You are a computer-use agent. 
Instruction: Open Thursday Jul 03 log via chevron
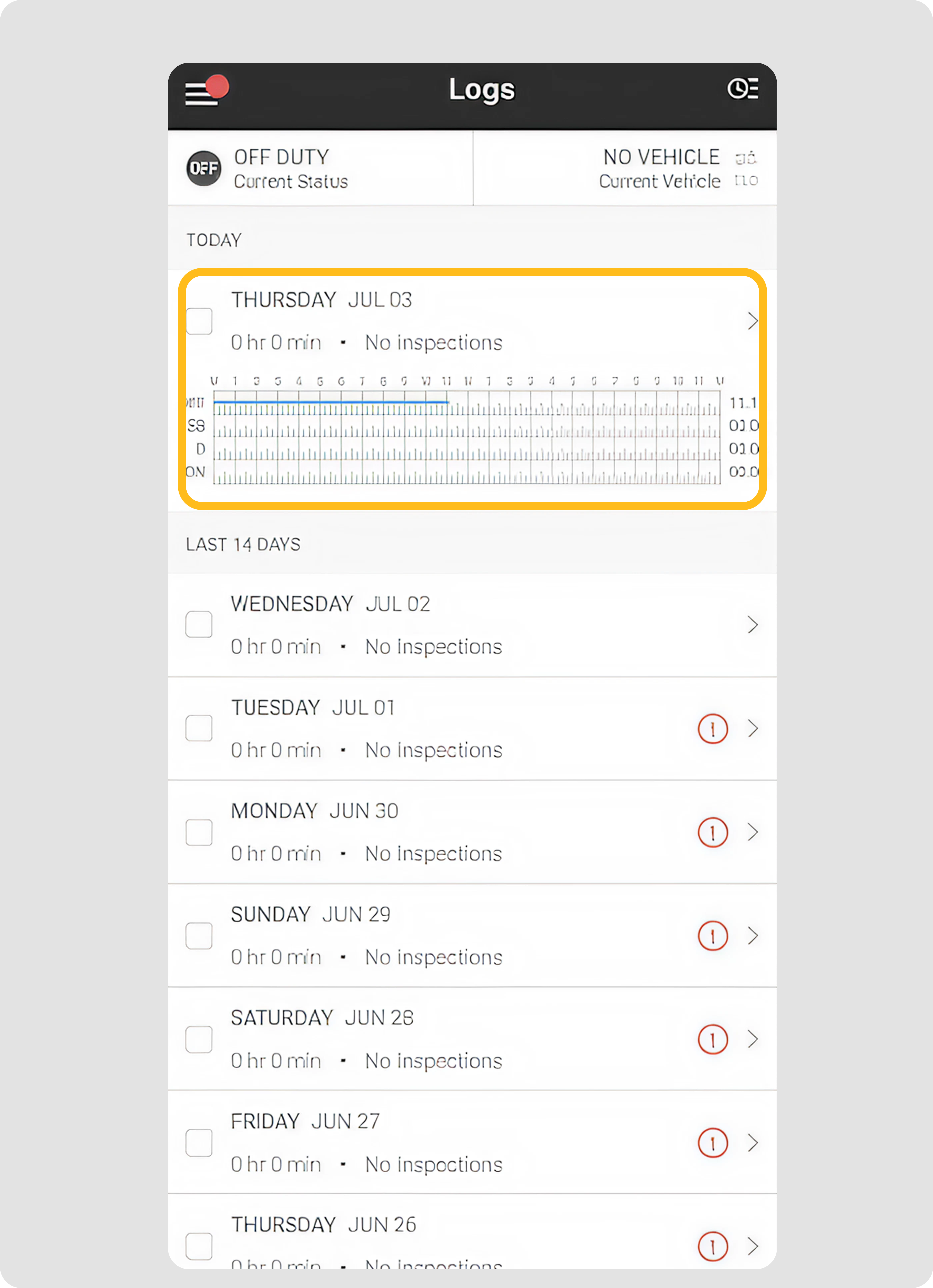(752, 321)
